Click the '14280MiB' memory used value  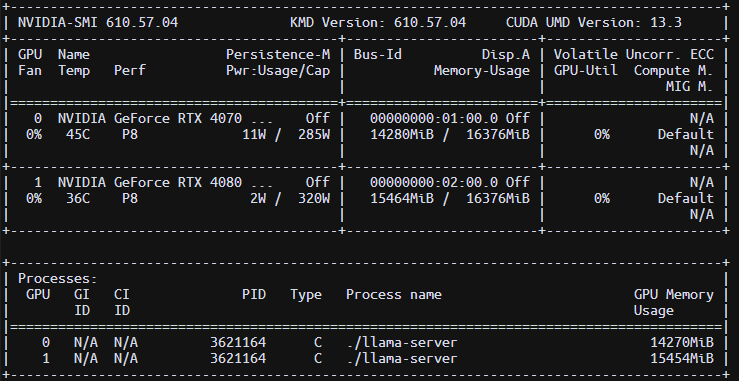[x=402, y=134]
